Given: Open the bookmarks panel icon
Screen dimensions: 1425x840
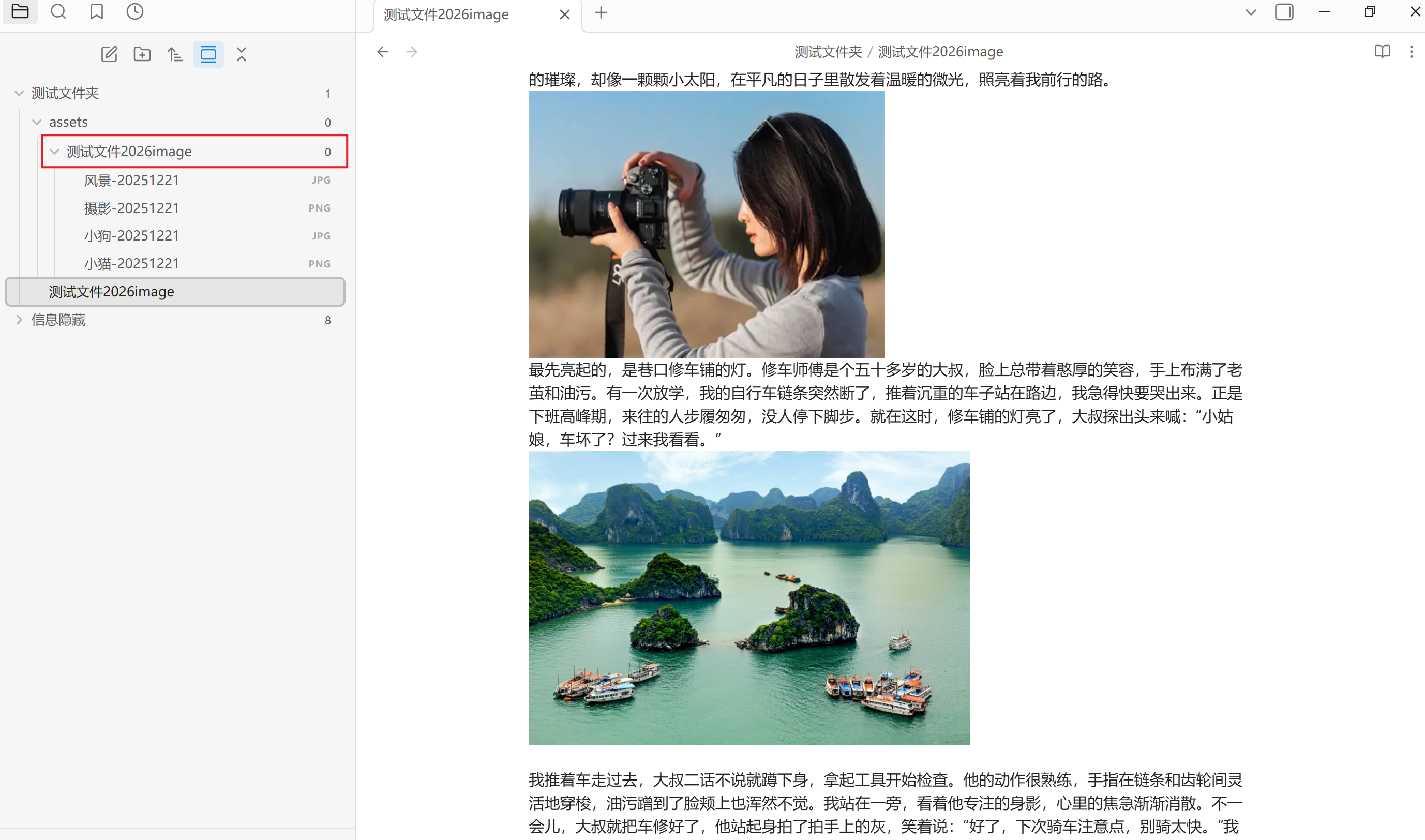Looking at the screenshot, I should click(97, 11).
